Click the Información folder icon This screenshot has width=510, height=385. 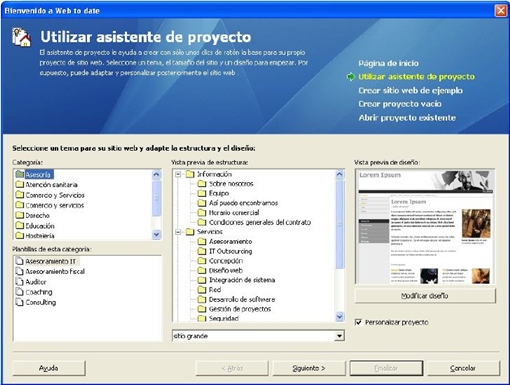pyautogui.click(x=190, y=174)
